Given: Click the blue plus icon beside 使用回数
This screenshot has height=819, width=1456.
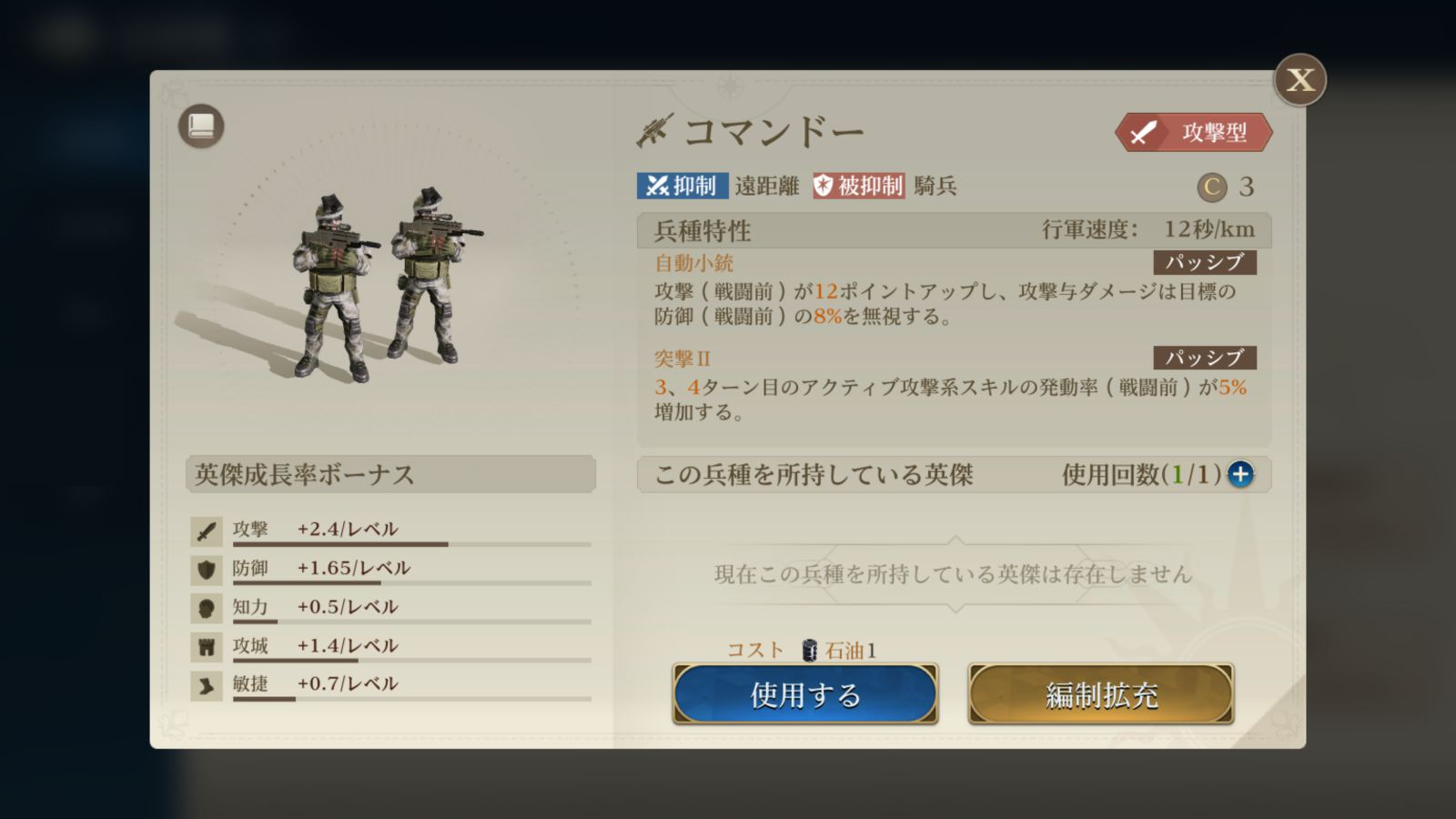Looking at the screenshot, I should 1240,474.
